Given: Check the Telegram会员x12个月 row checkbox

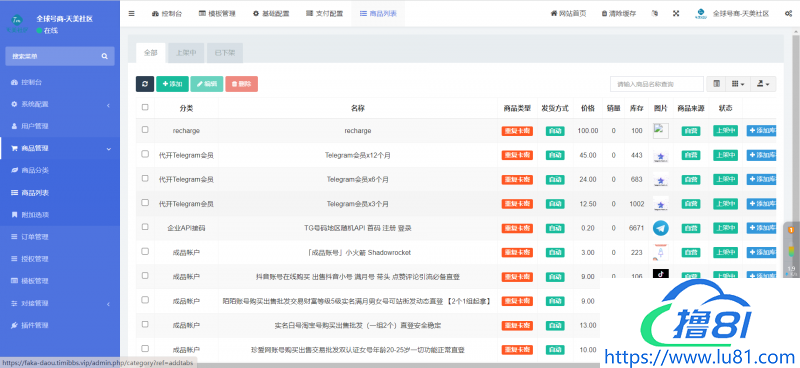Looking at the screenshot, I should (x=145, y=154).
